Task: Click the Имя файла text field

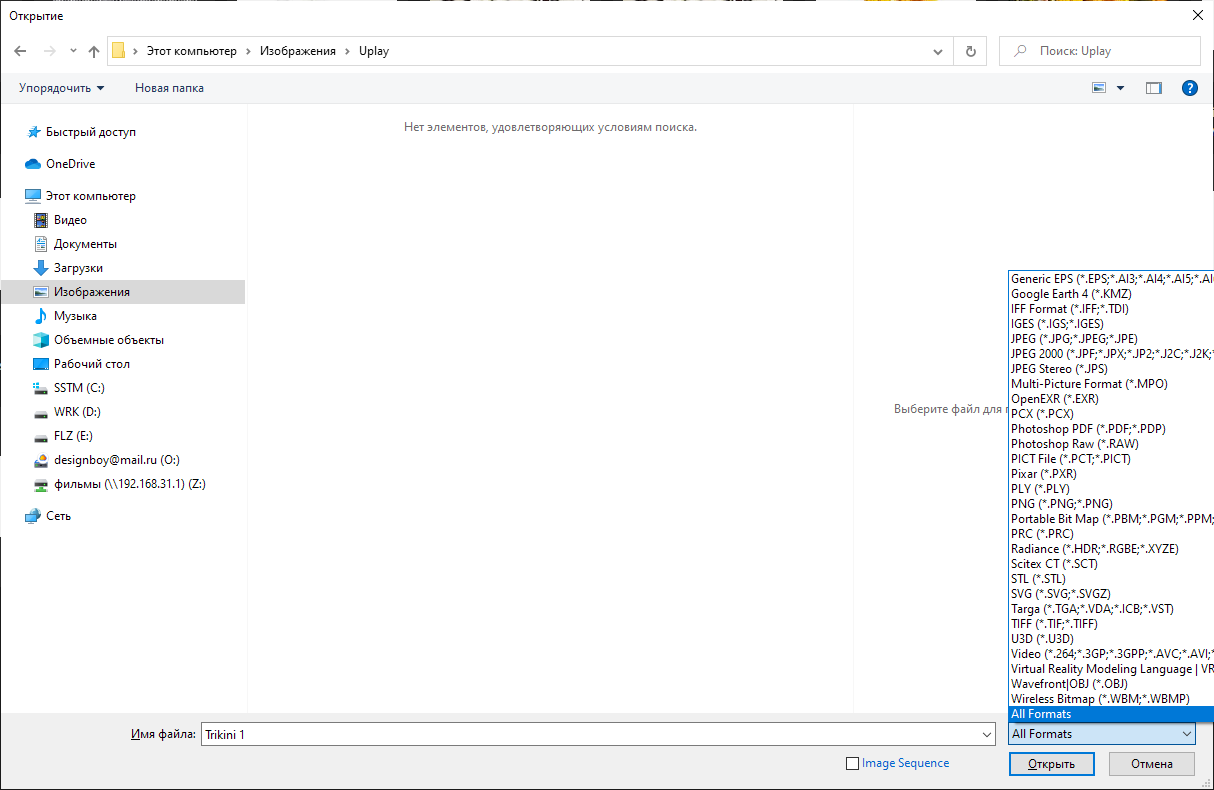Action: point(590,734)
